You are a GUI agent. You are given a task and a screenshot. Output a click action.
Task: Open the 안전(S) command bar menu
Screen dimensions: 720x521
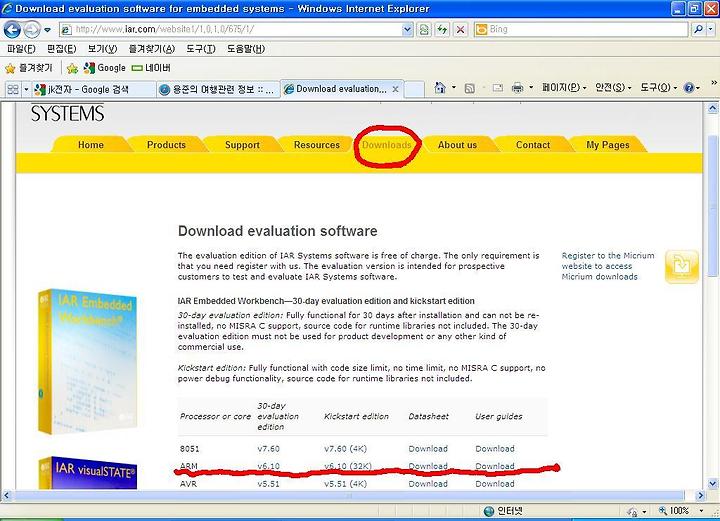613,87
